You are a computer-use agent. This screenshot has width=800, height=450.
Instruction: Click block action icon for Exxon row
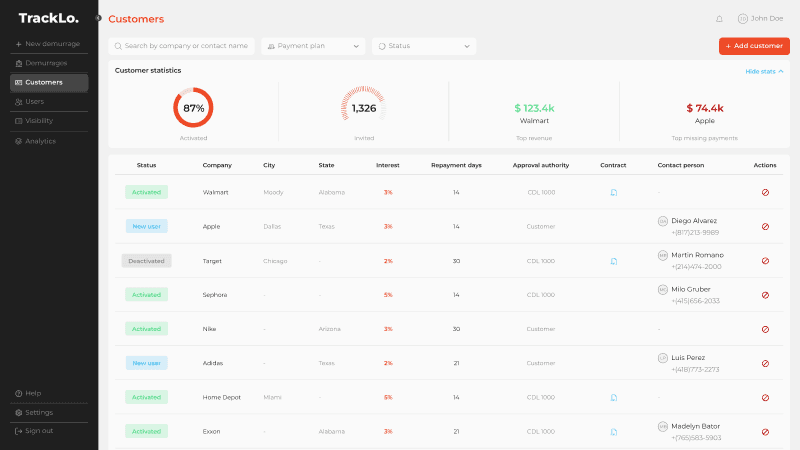point(765,432)
